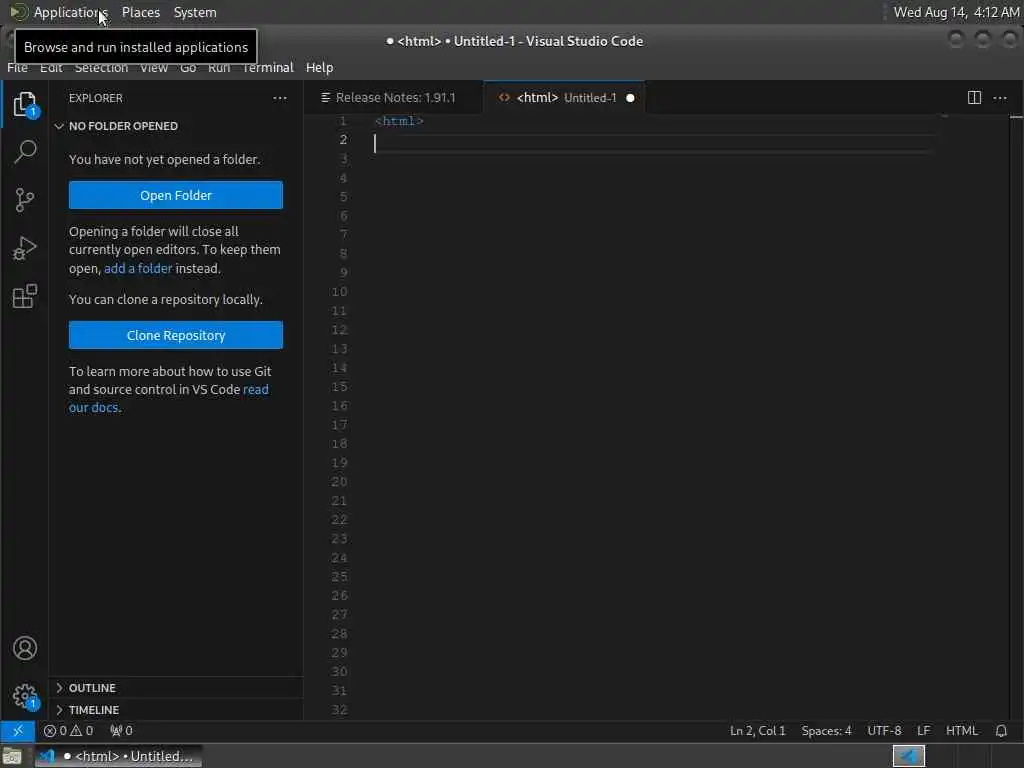Open the editor more actions ellipsis

coord(1000,98)
